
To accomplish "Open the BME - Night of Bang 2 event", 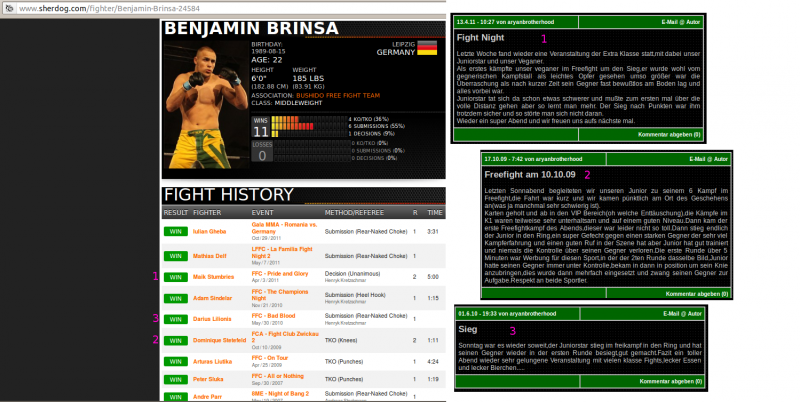I will (x=280, y=394).
